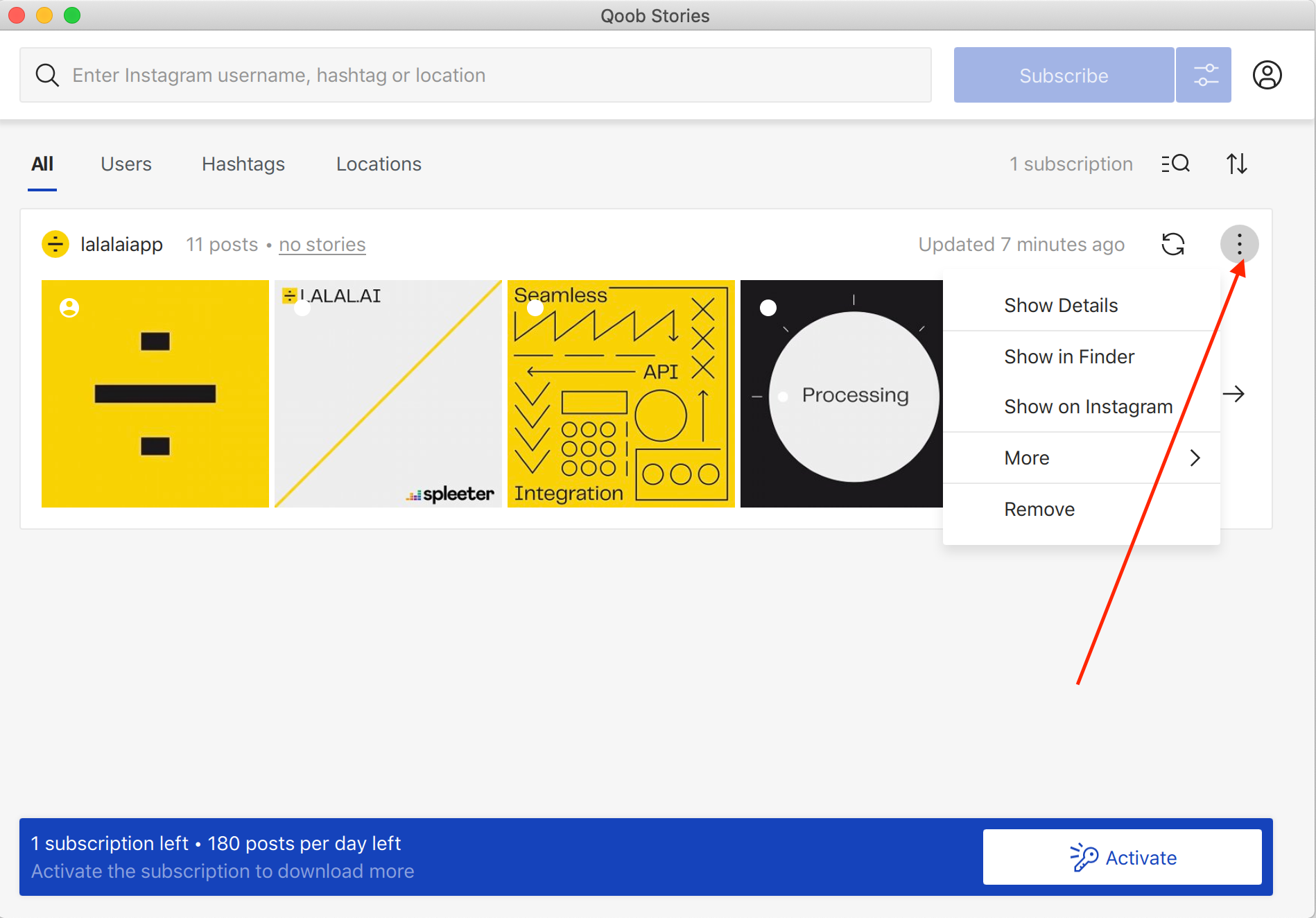Click the 1 subscription counter text
Image resolution: width=1316 pixels, height=918 pixels.
tap(1071, 164)
